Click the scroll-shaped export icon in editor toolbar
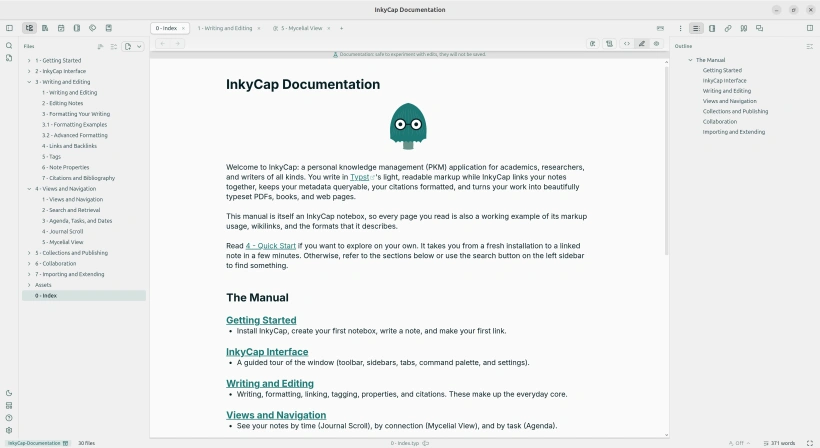The width and height of the screenshot is (820, 448). point(609,44)
